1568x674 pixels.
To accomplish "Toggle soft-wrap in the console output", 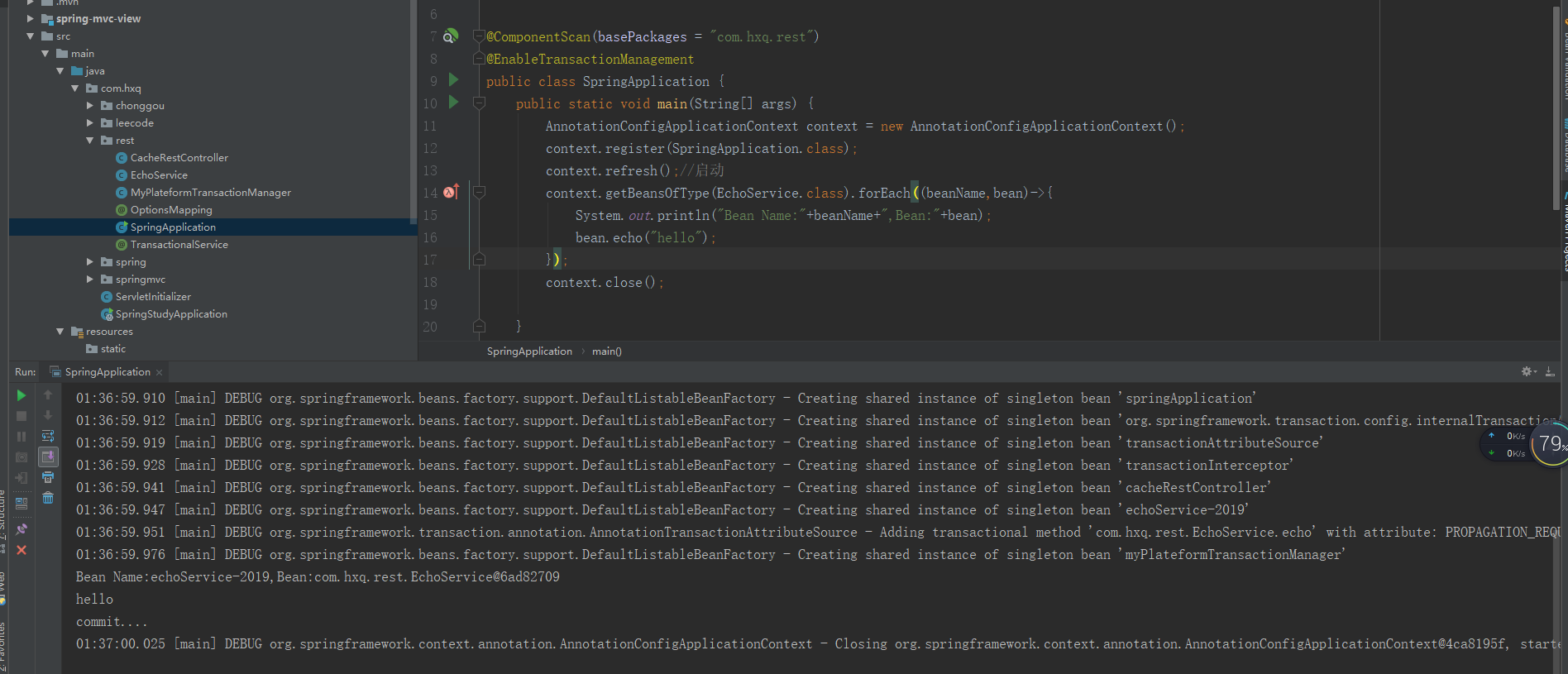I will click(x=48, y=436).
